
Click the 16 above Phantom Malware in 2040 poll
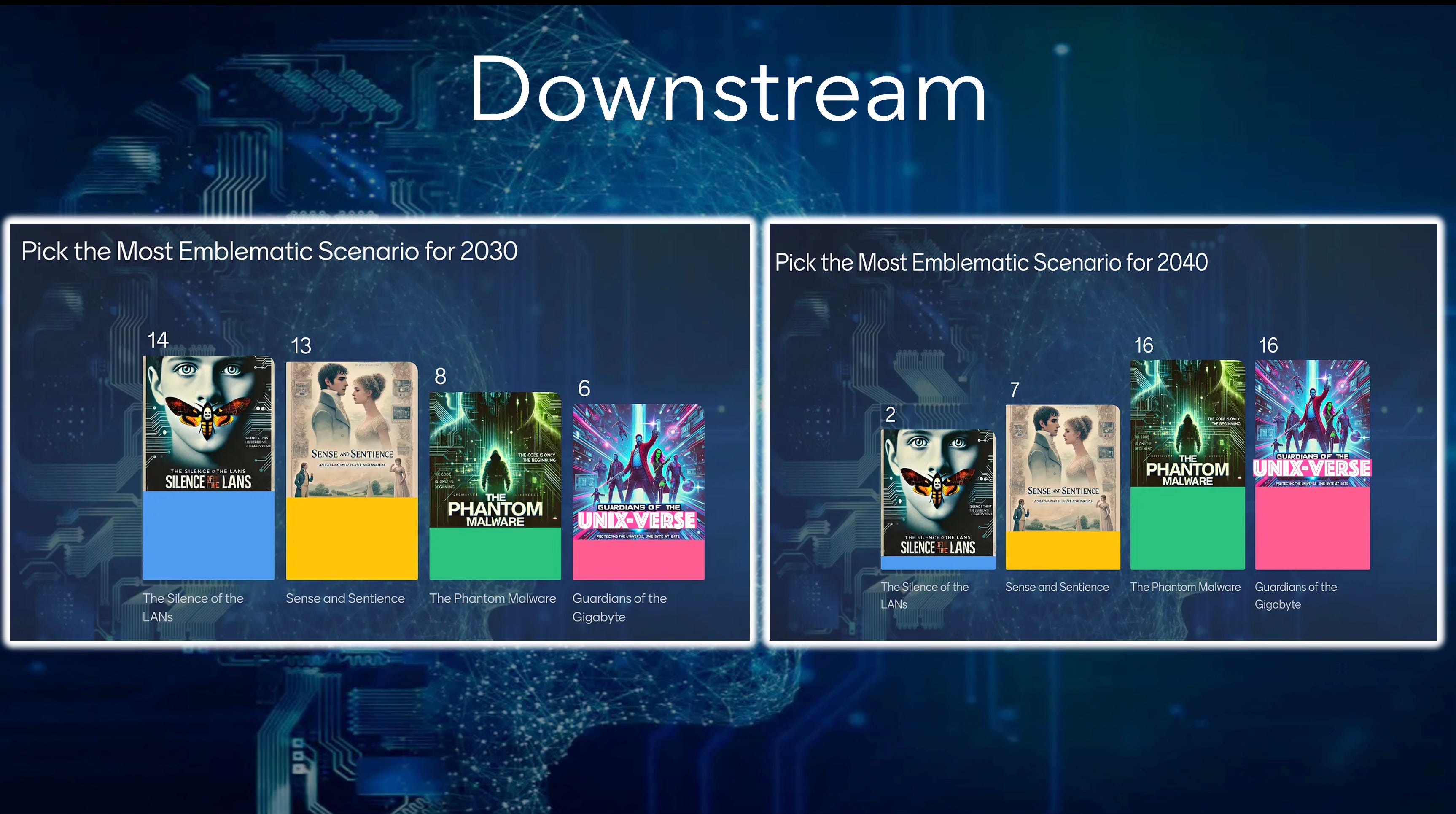[1144, 345]
